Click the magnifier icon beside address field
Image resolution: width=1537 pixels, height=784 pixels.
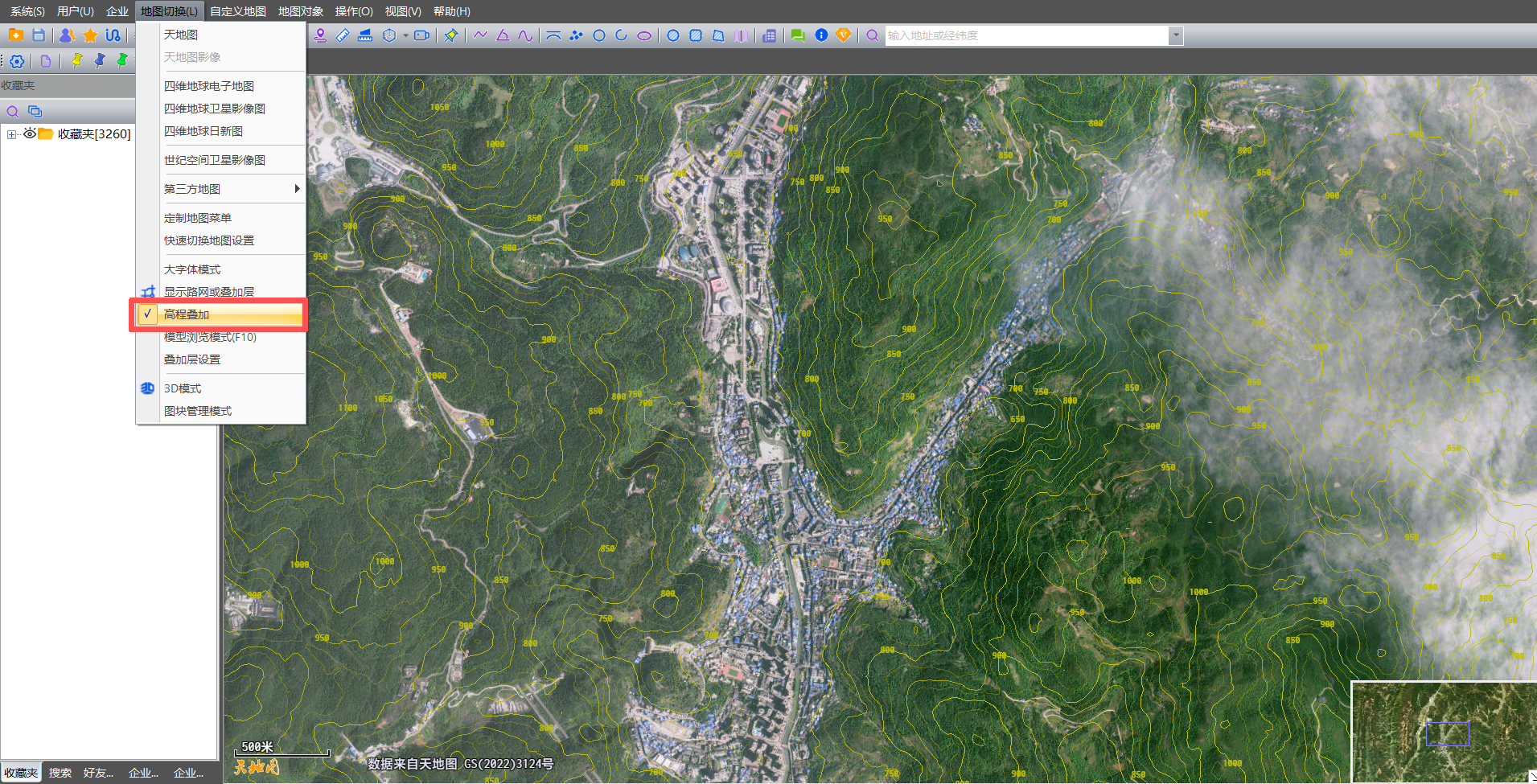tap(873, 35)
